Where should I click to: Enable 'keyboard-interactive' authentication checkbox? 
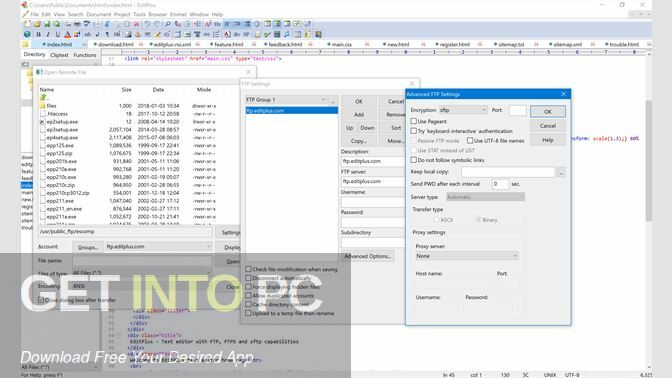click(414, 131)
